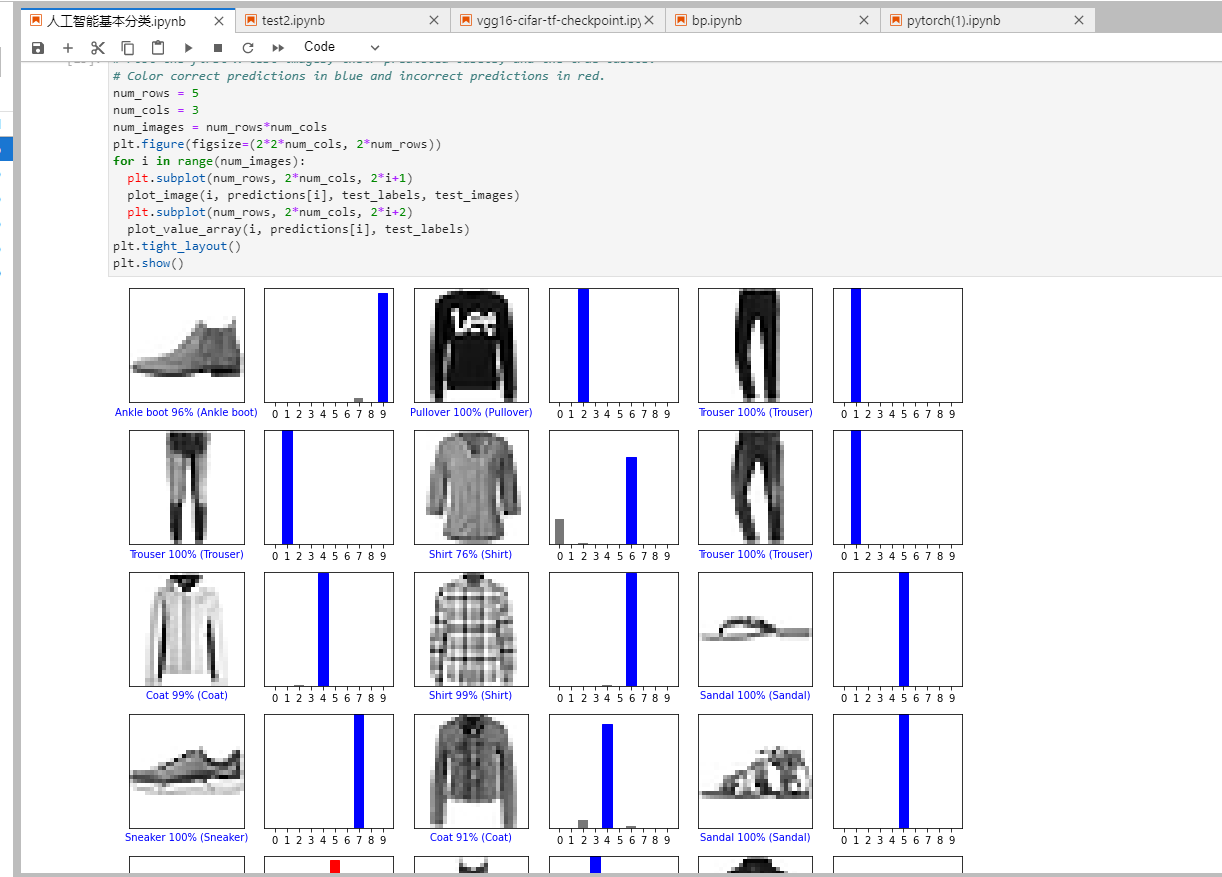Click the Coat 91% jacket image
This screenshot has width=1222, height=877.
(x=472, y=771)
